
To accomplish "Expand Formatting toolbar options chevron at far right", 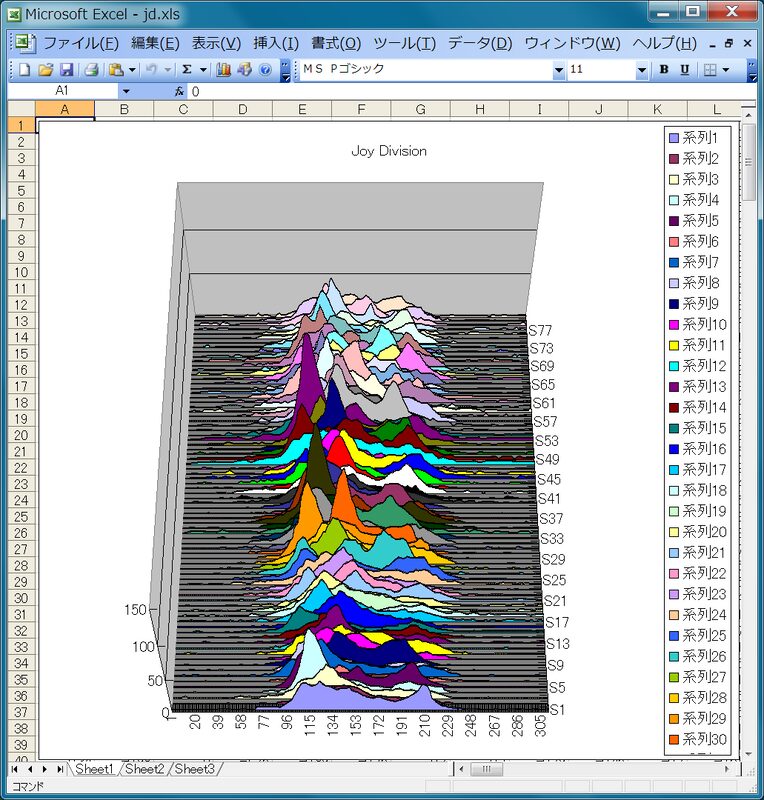I will pos(752,70).
